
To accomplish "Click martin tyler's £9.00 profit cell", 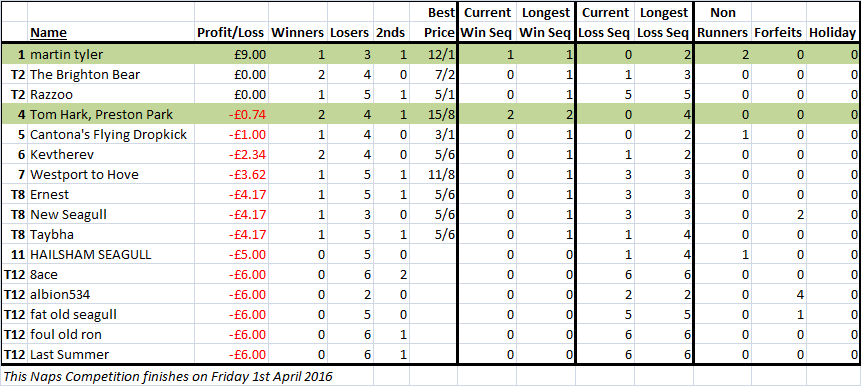I will (232, 54).
